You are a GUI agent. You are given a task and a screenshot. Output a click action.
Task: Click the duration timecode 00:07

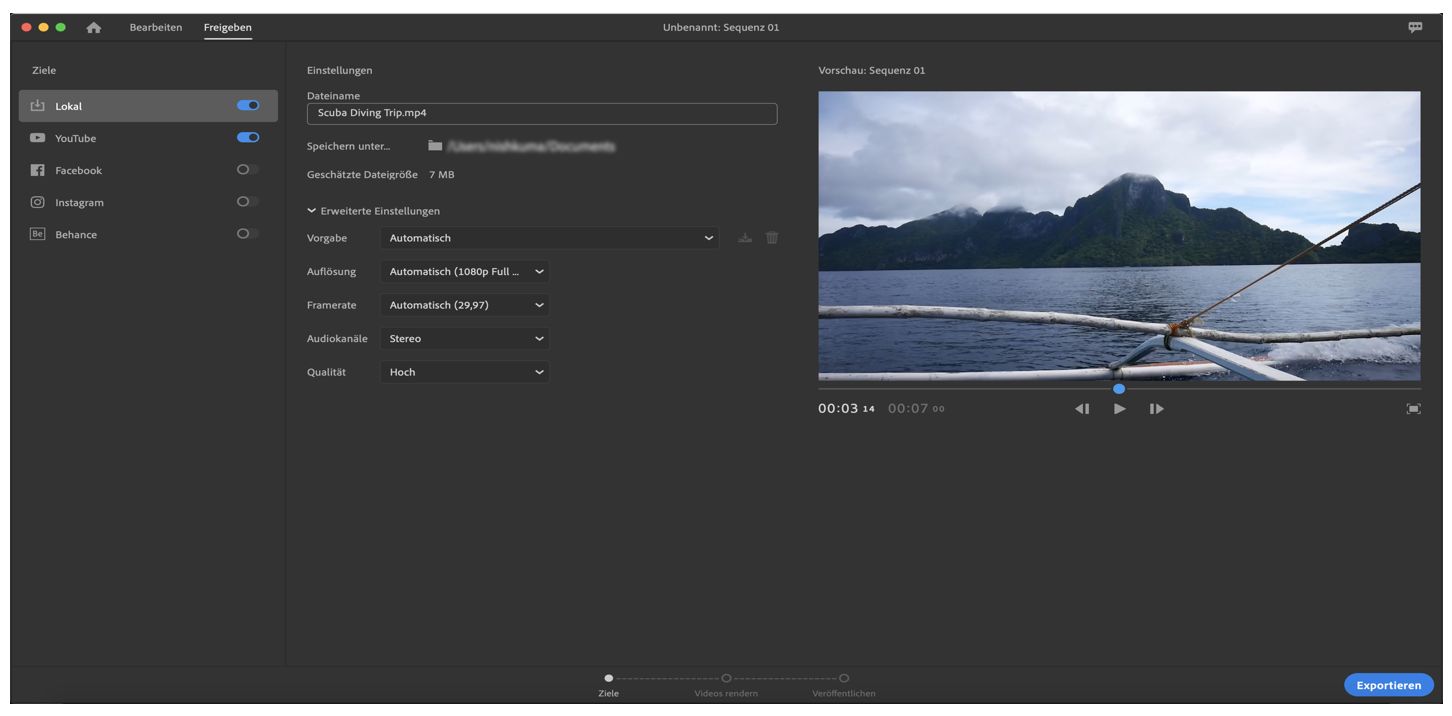pyautogui.click(x=915, y=408)
